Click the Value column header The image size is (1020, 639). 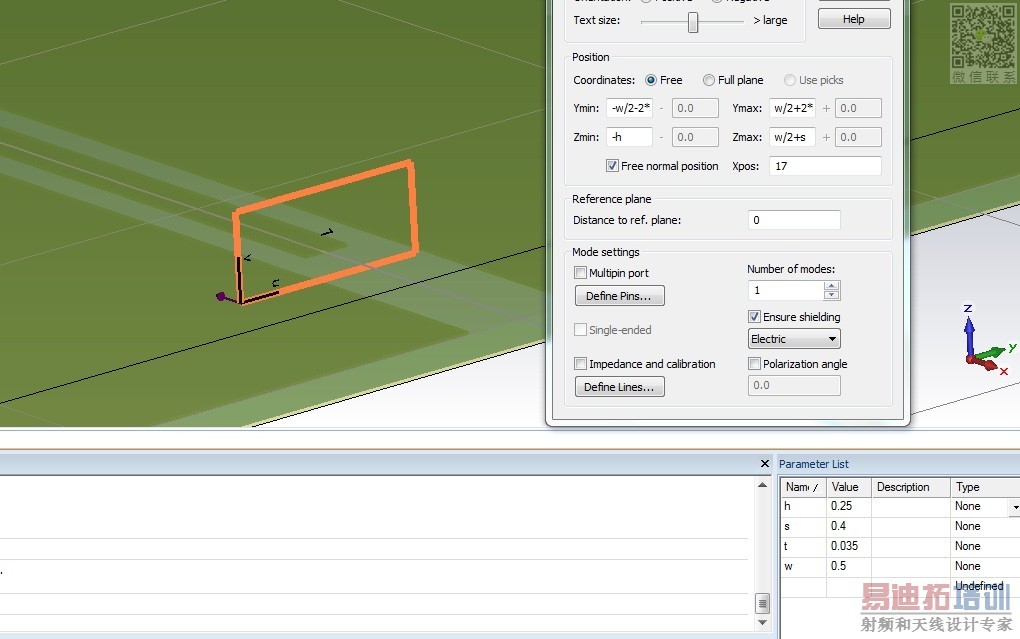coord(848,487)
